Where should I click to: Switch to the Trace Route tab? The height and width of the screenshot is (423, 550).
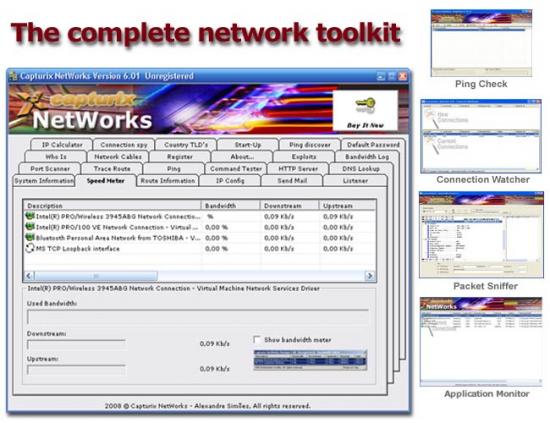(x=112, y=168)
